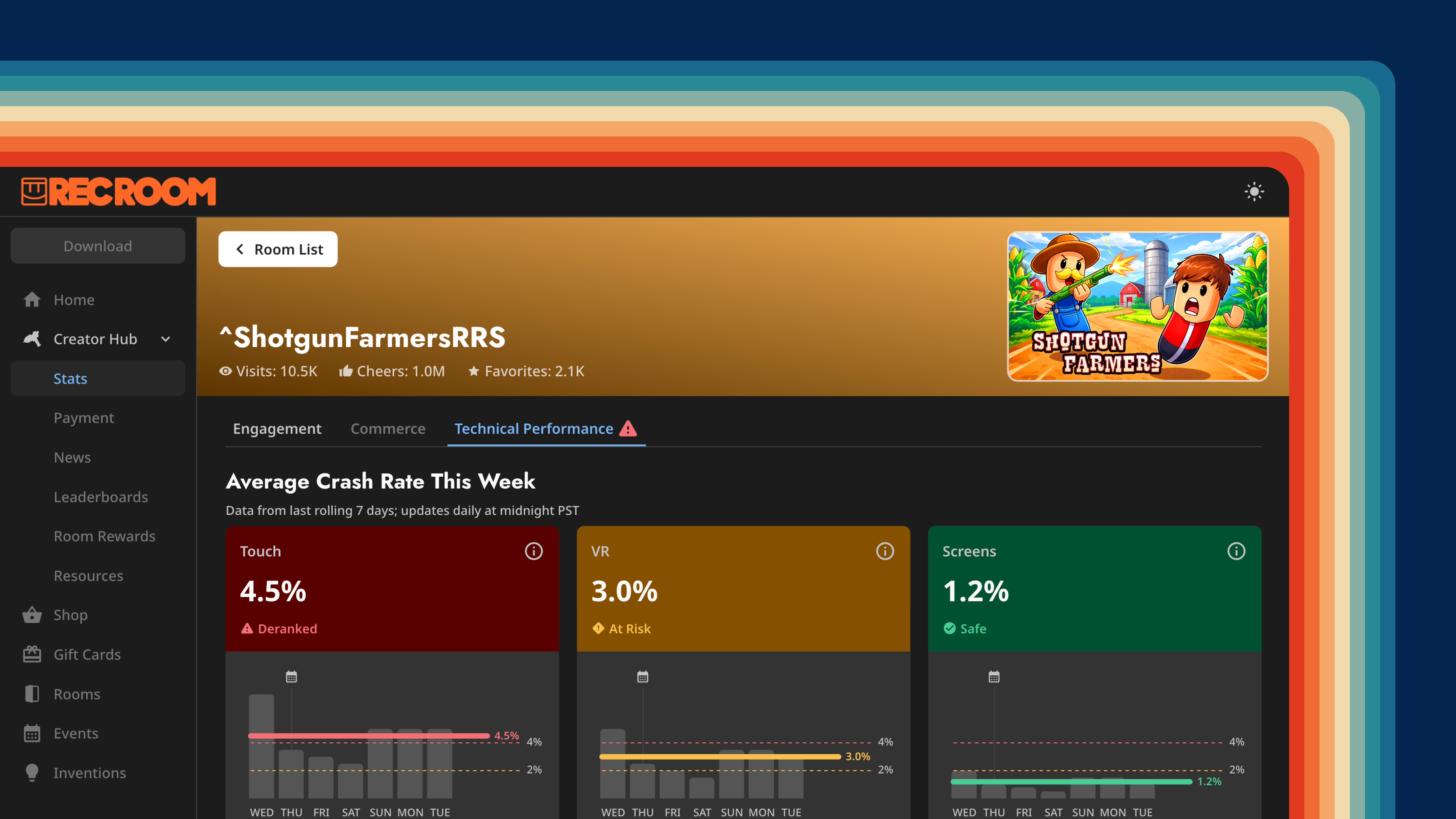
Task: Click the Deranked warning icon
Action: click(x=247, y=628)
